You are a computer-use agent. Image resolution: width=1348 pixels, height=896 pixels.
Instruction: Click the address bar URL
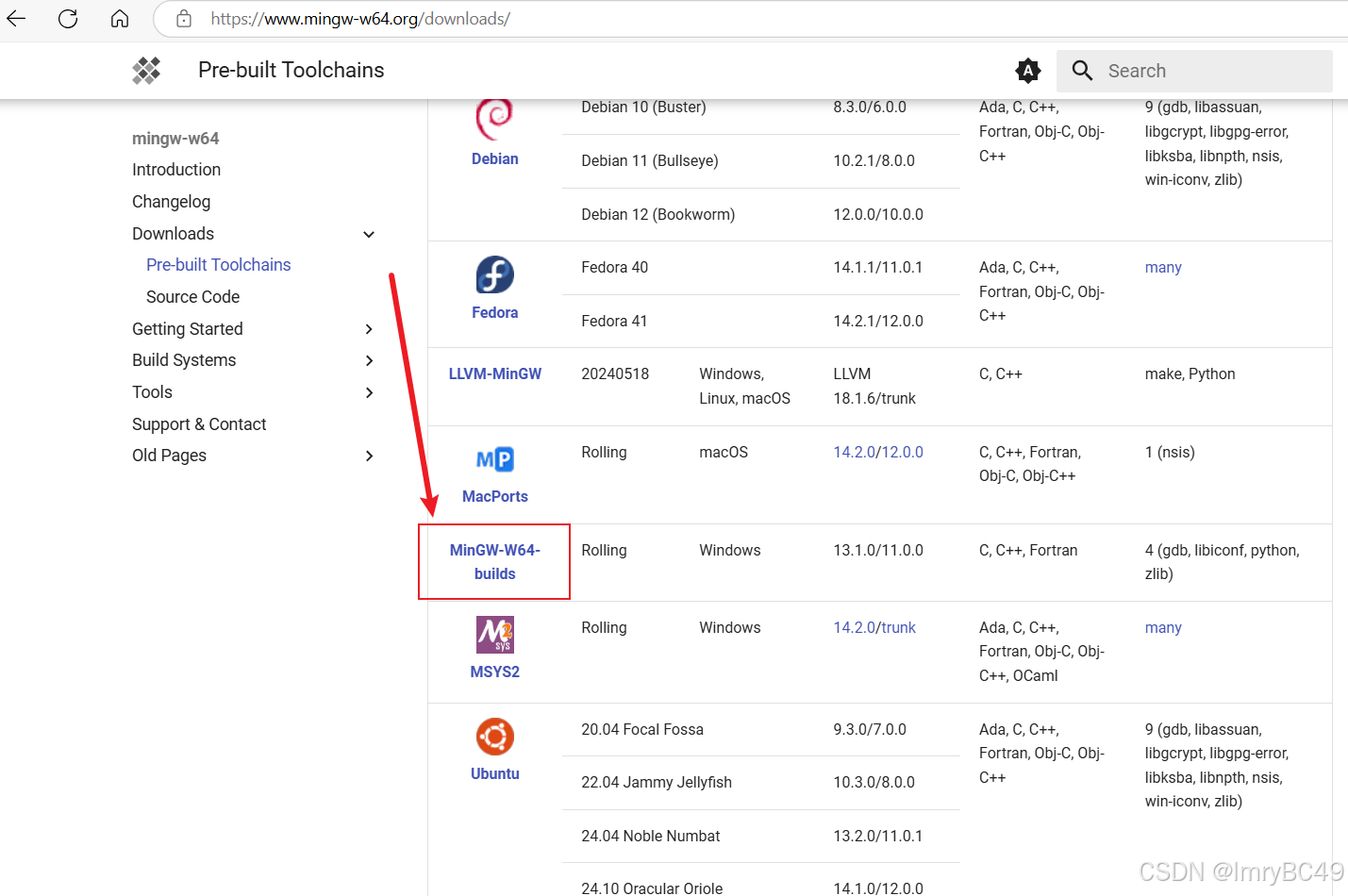360,19
